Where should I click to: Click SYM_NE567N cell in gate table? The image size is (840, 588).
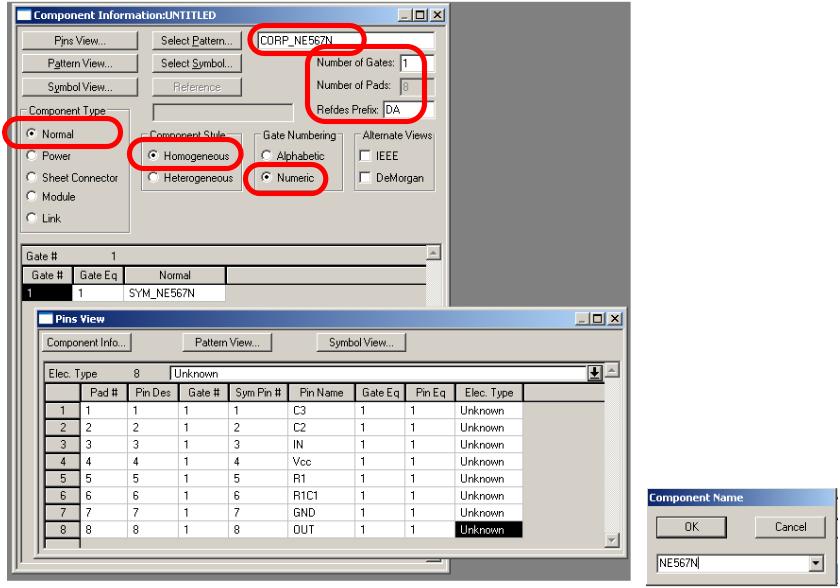[175, 293]
